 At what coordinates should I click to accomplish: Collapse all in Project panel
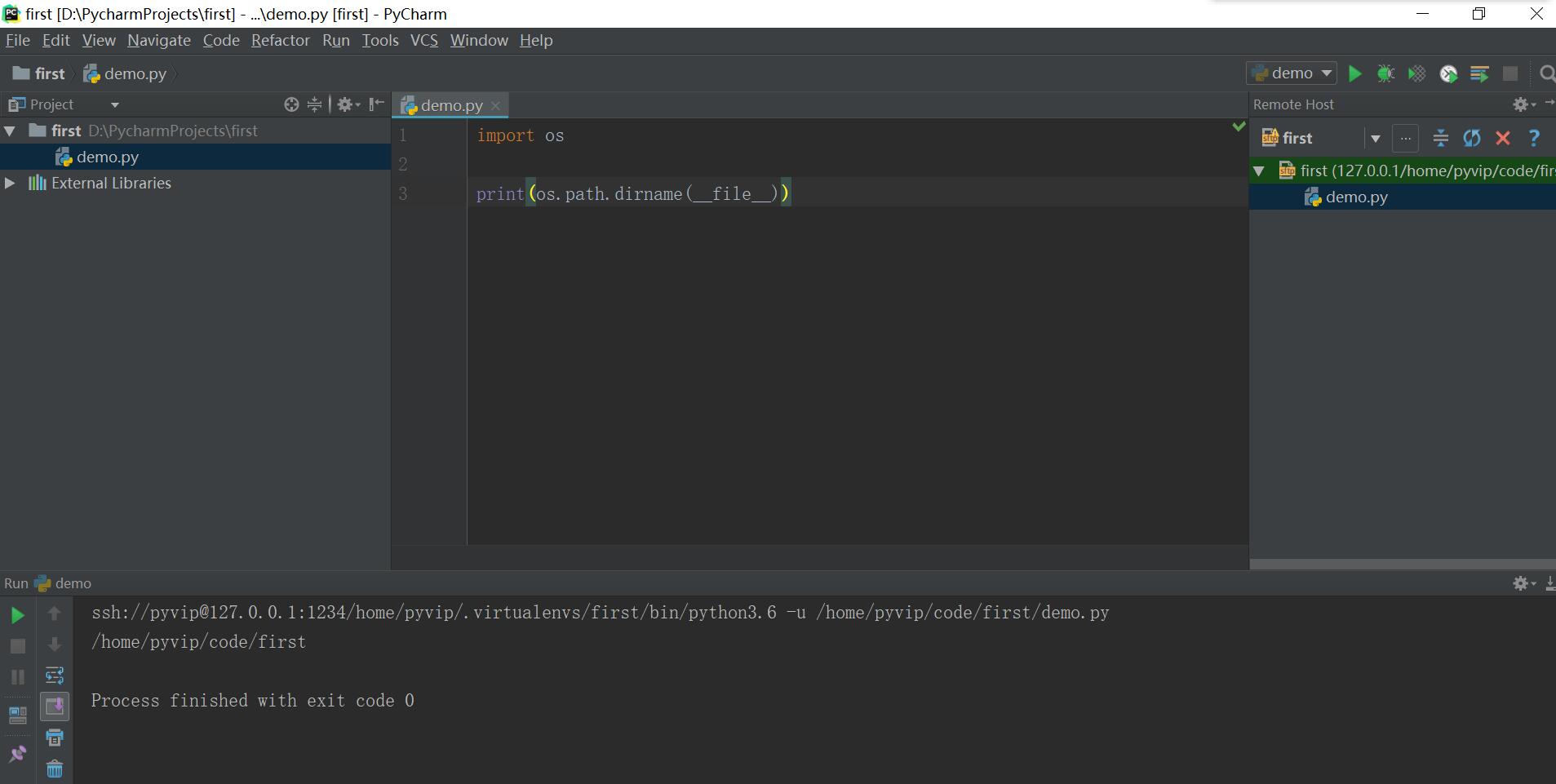[314, 104]
